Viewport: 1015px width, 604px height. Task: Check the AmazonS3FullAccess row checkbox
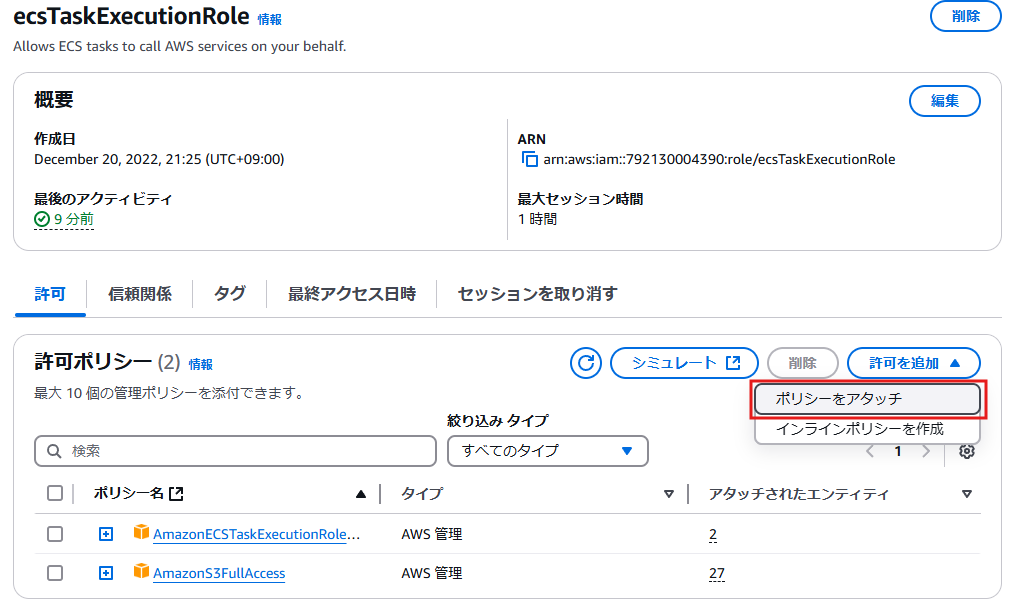coord(55,573)
